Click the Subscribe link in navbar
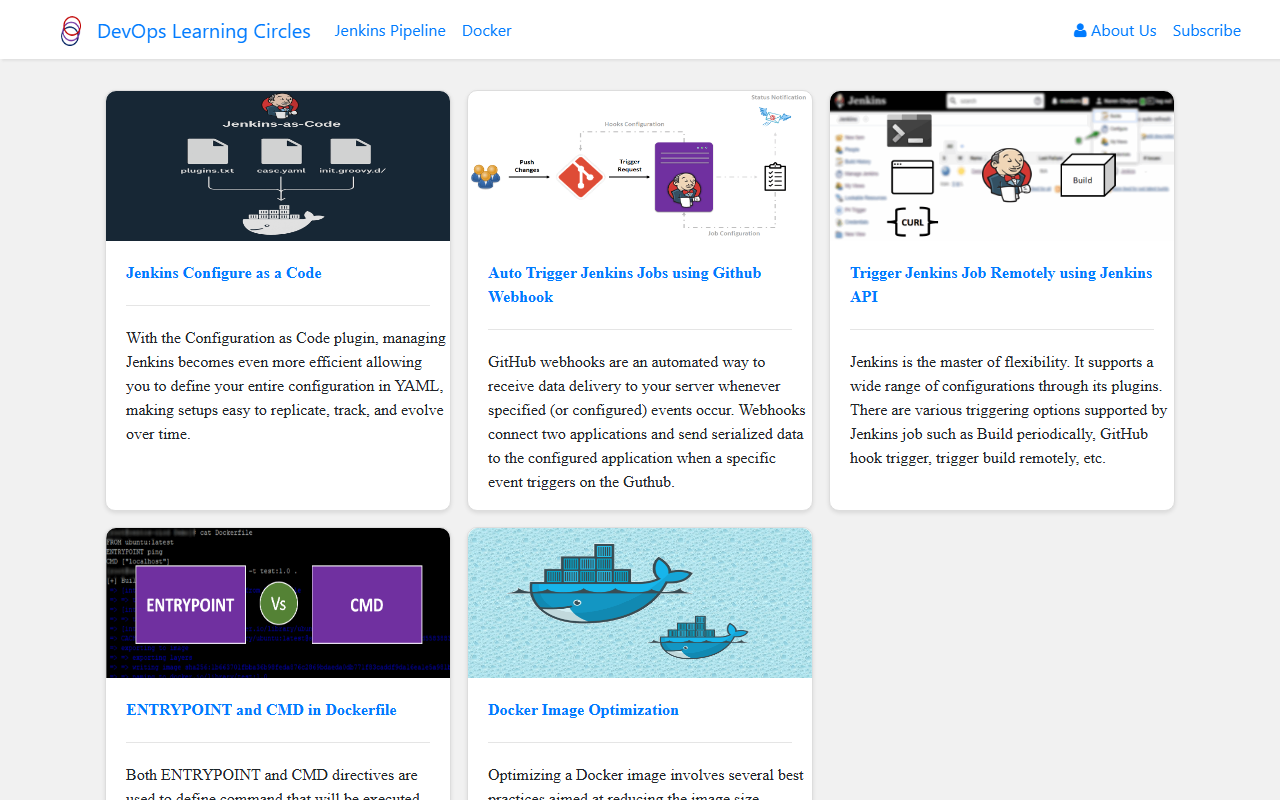The width and height of the screenshot is (1280, 800). (1207, 31)
